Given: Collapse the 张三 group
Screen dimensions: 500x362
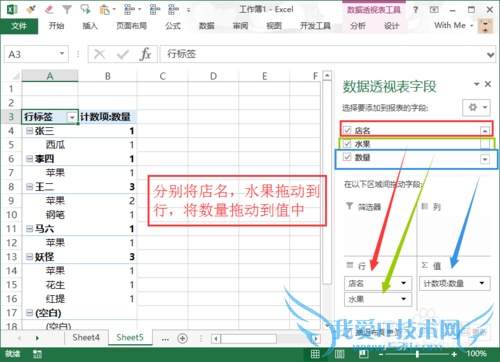Looking at the screenshot, I should click(30, 131).
